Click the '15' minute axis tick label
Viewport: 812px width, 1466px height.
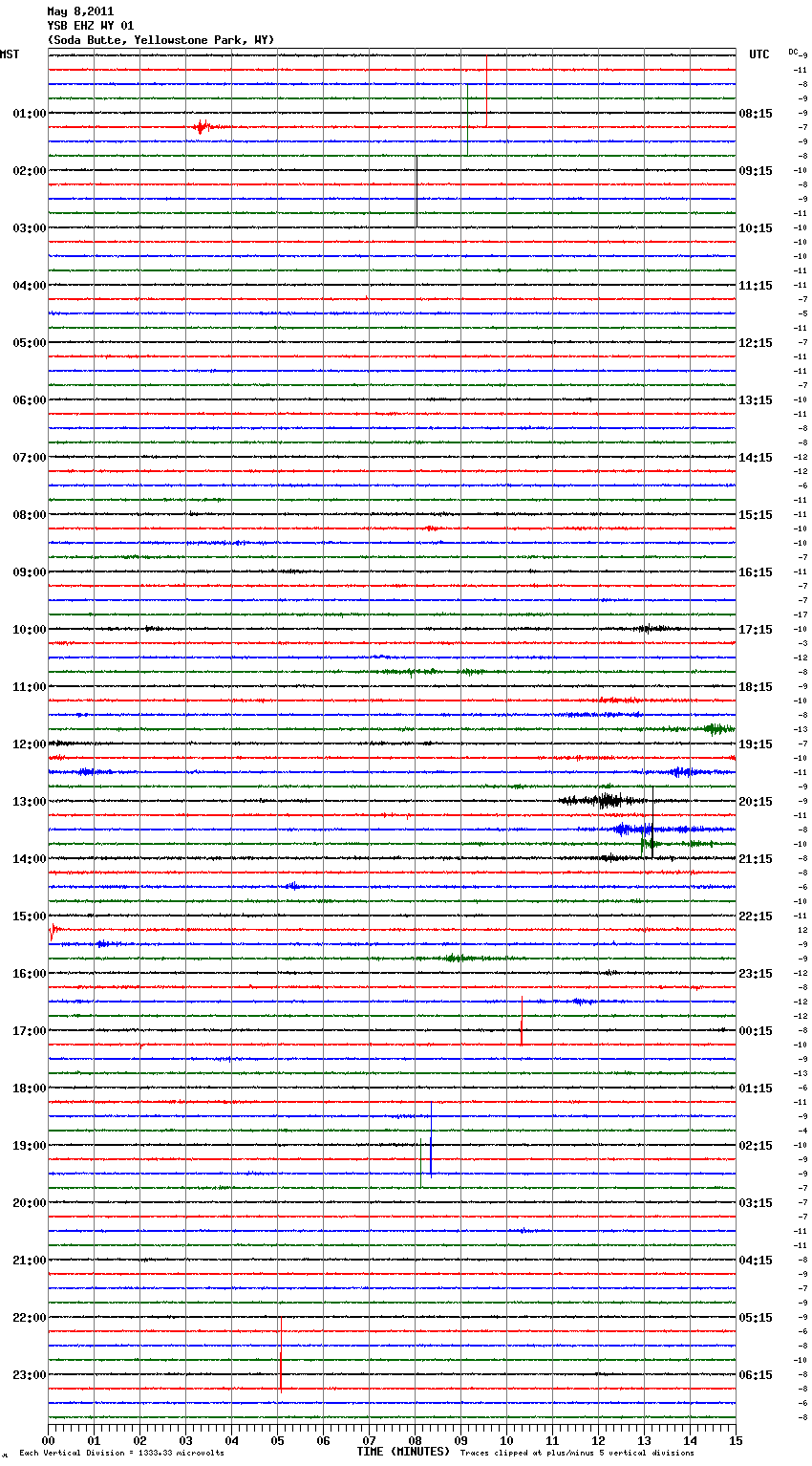735,1439
